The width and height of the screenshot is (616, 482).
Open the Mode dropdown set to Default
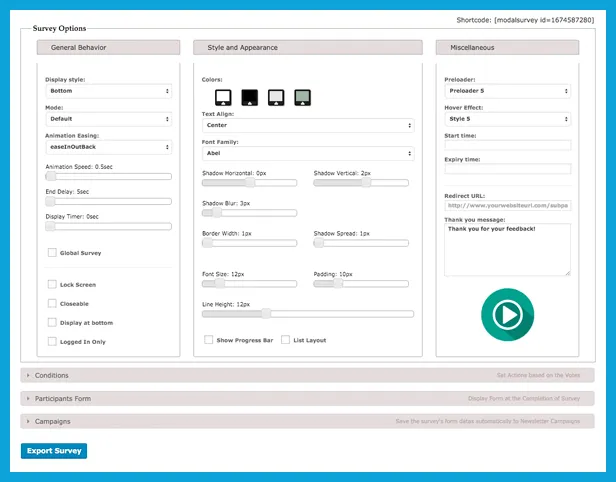[109, 119]
